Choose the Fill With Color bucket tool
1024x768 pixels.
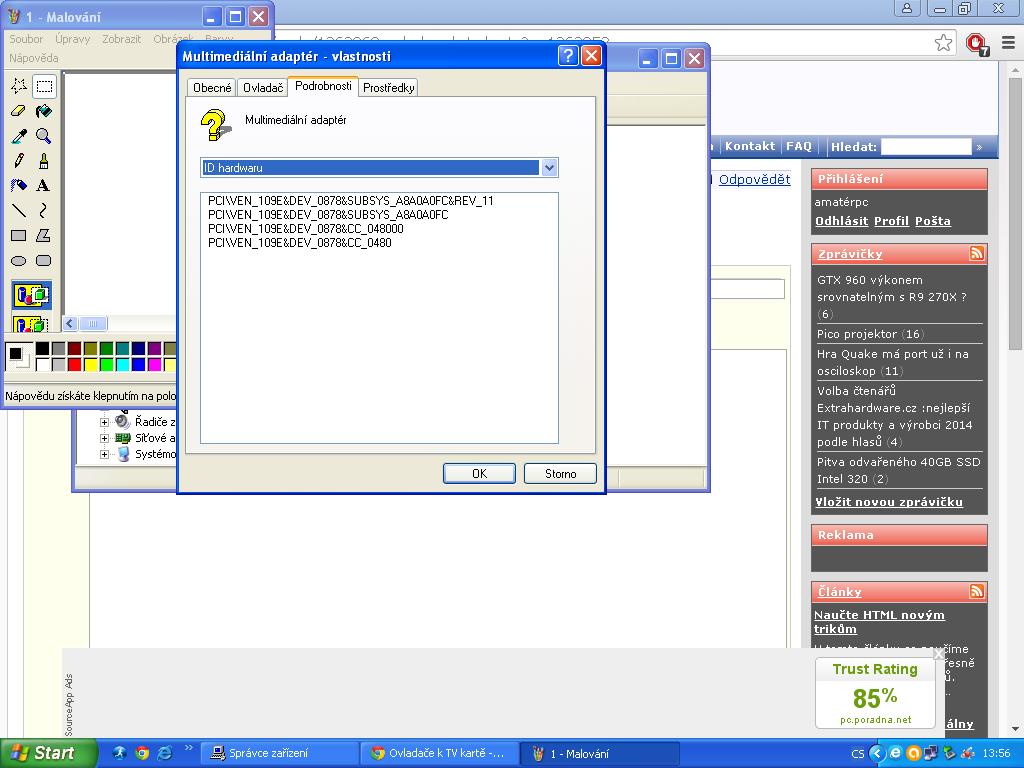click(x=44, y=110)
